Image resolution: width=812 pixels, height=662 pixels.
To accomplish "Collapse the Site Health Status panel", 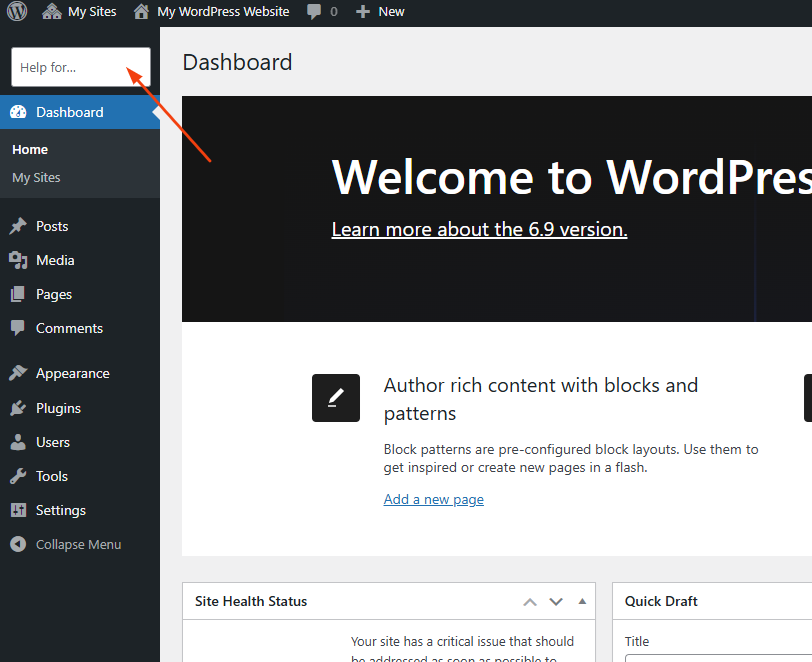I will pos(582,601).
